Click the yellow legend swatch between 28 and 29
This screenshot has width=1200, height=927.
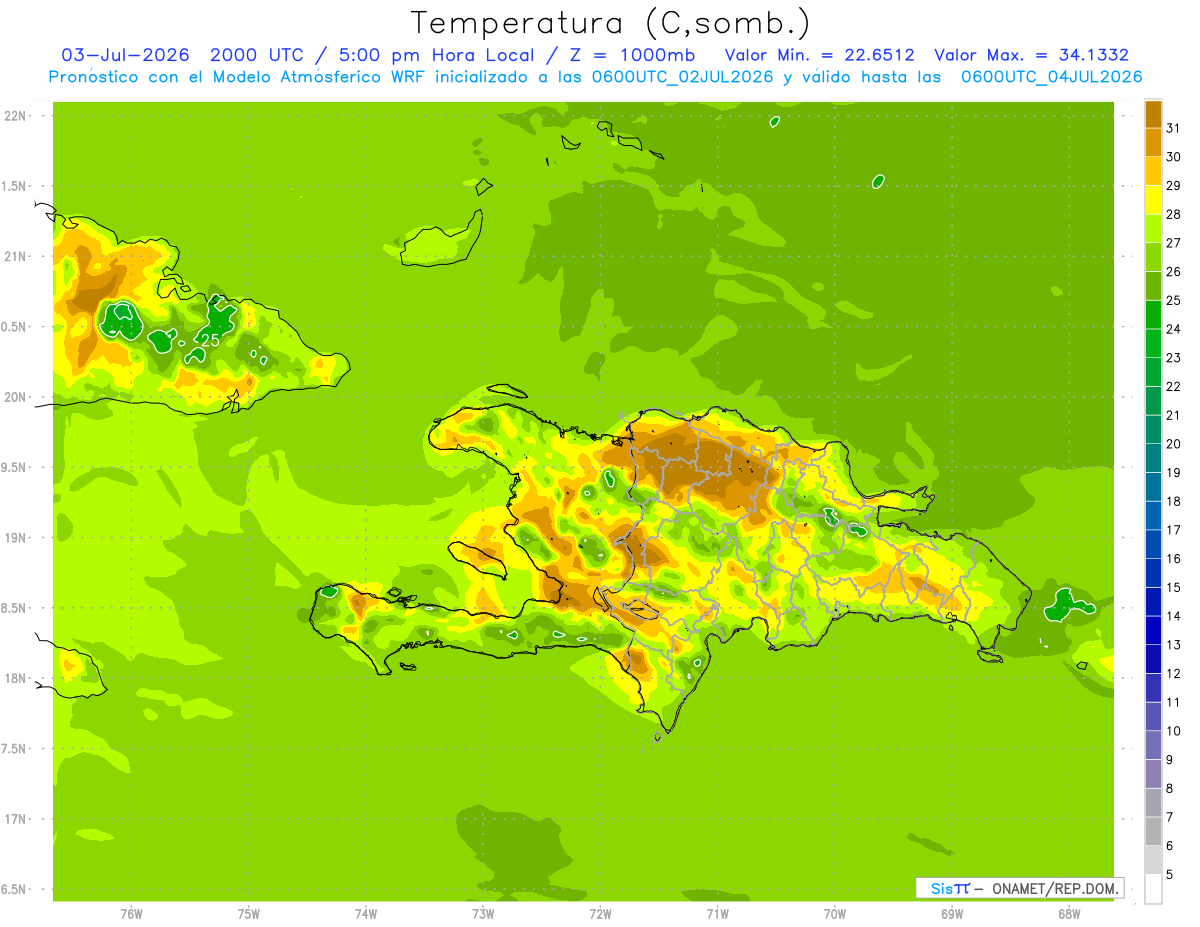[x=1153, y=200]
